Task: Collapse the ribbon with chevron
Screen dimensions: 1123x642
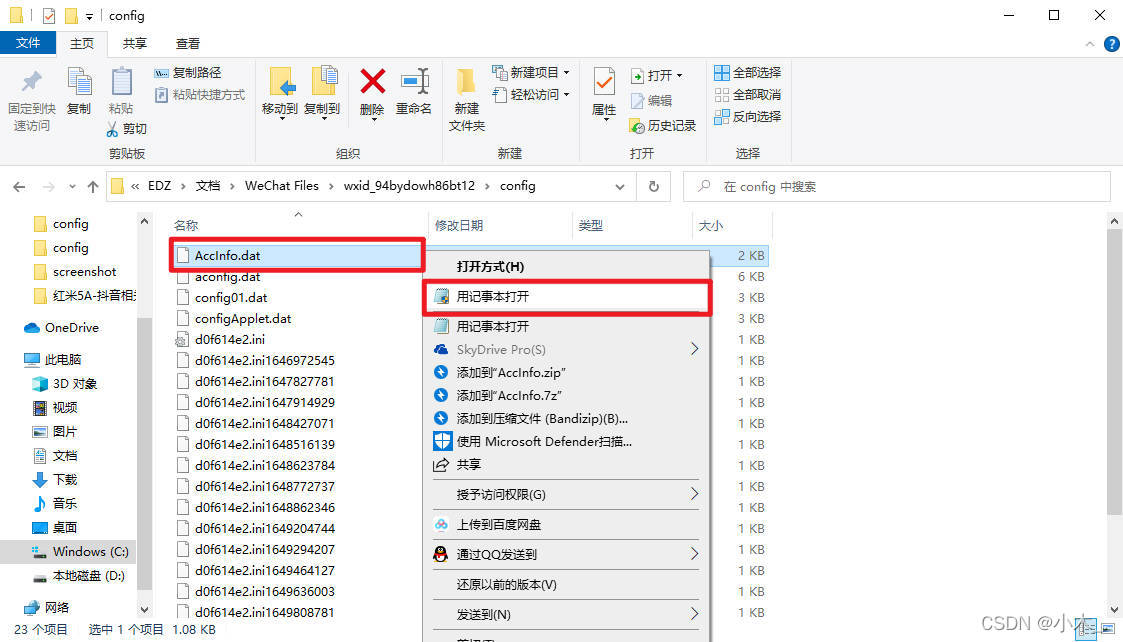Action: tap(1090, 44)
